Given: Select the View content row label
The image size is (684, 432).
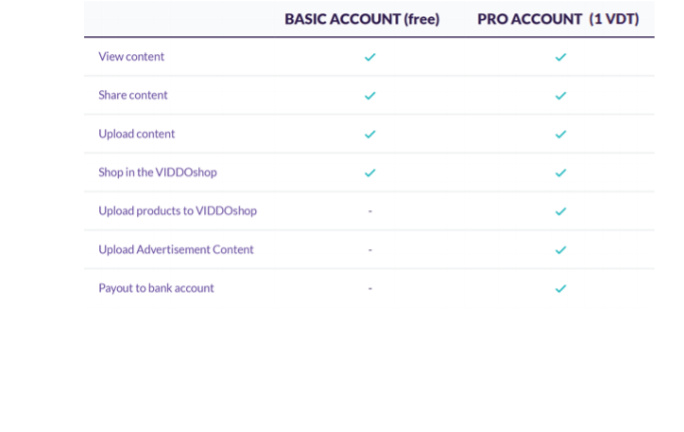Looking at the screenshot, I should 131,57.
